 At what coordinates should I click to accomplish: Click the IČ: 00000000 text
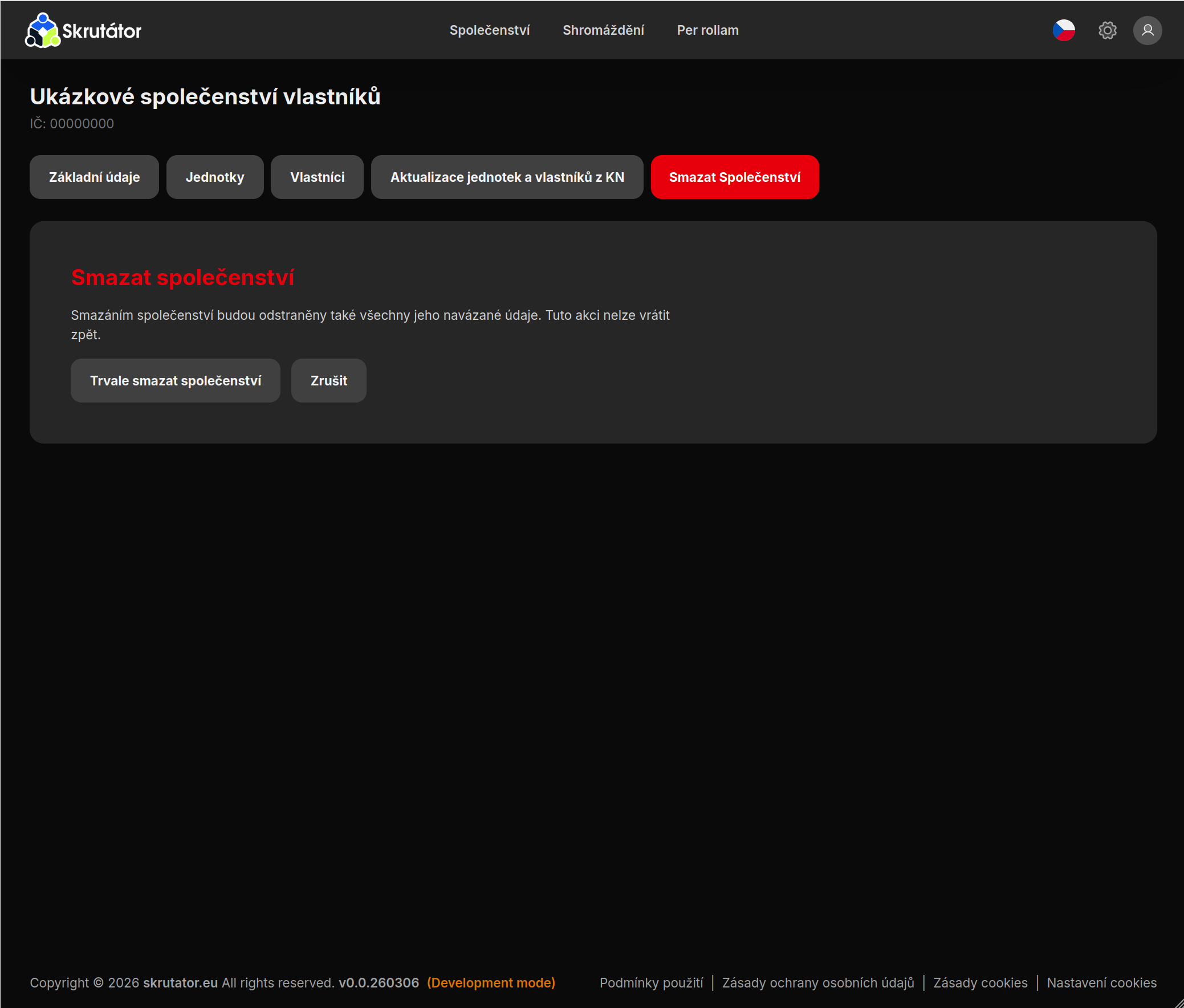click(x=72, y=123)
